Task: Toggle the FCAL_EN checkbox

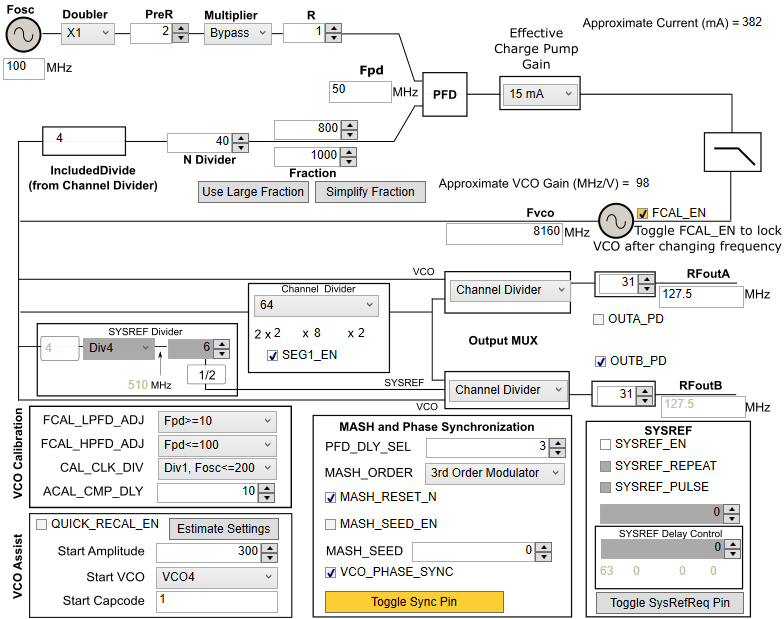Action: coord(642,213)
